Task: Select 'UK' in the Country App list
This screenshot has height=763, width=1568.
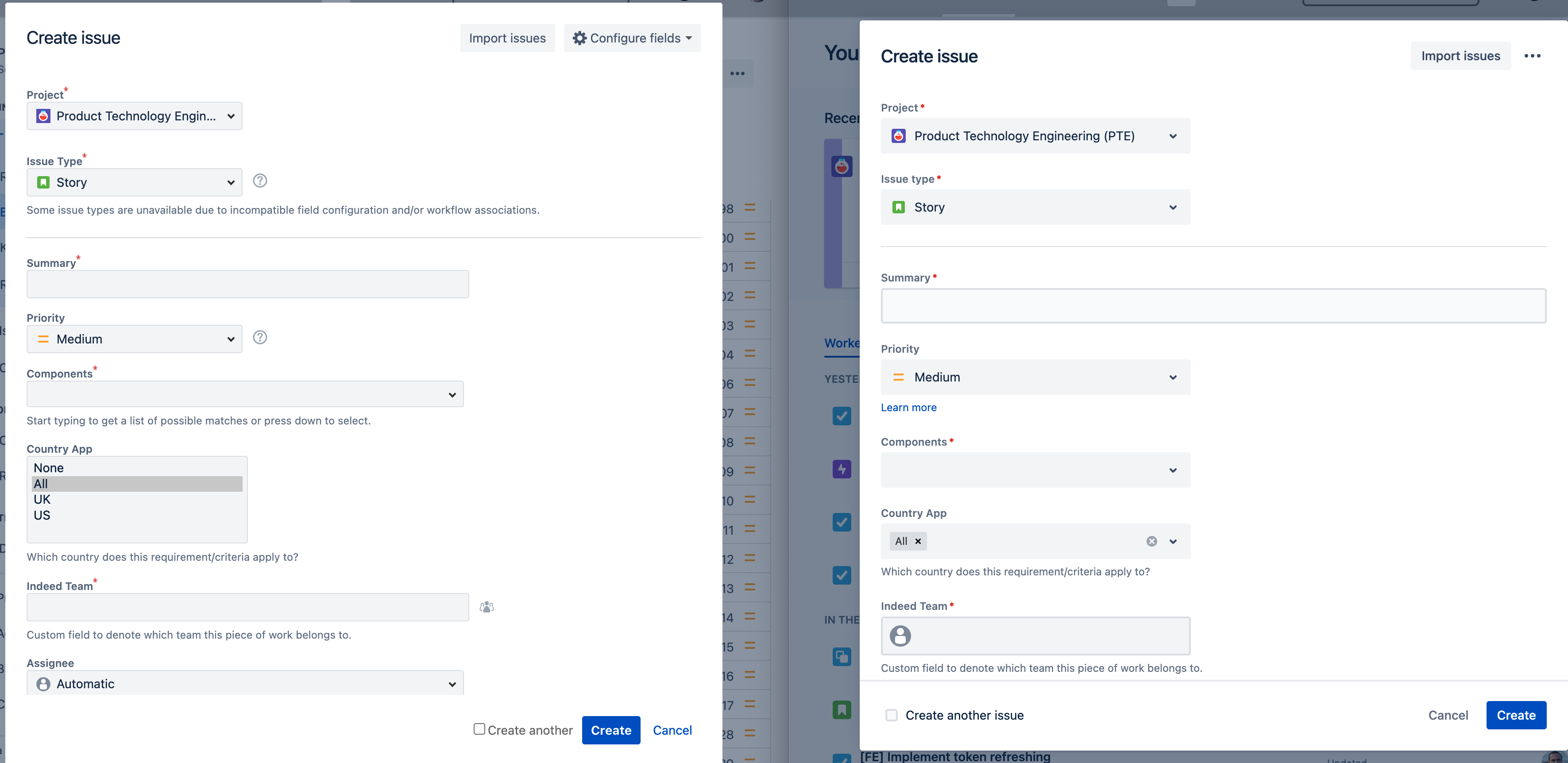Action: pyautogui.click(x=137, y=500)
